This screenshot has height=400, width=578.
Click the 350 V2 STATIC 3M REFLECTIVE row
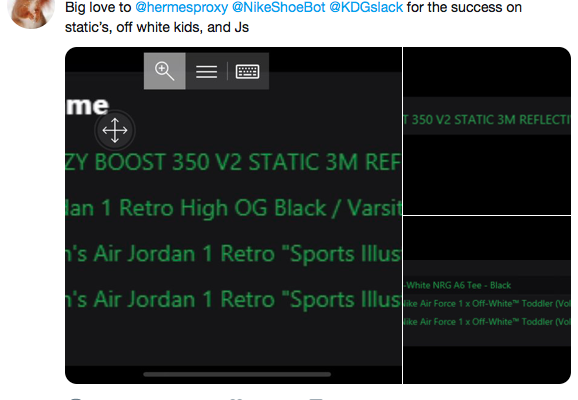coord(487,119)
